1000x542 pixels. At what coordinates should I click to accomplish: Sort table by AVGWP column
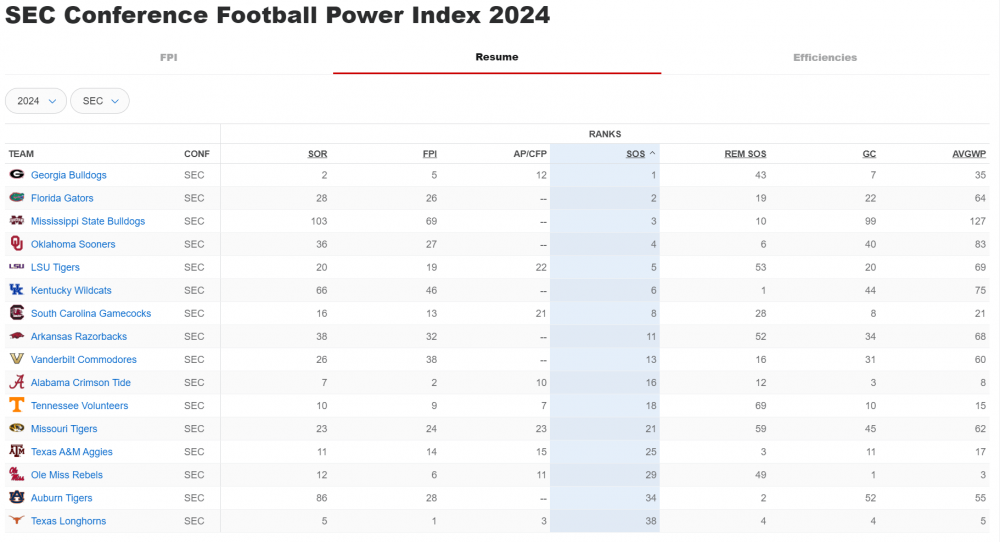click(x=969, y=154)
